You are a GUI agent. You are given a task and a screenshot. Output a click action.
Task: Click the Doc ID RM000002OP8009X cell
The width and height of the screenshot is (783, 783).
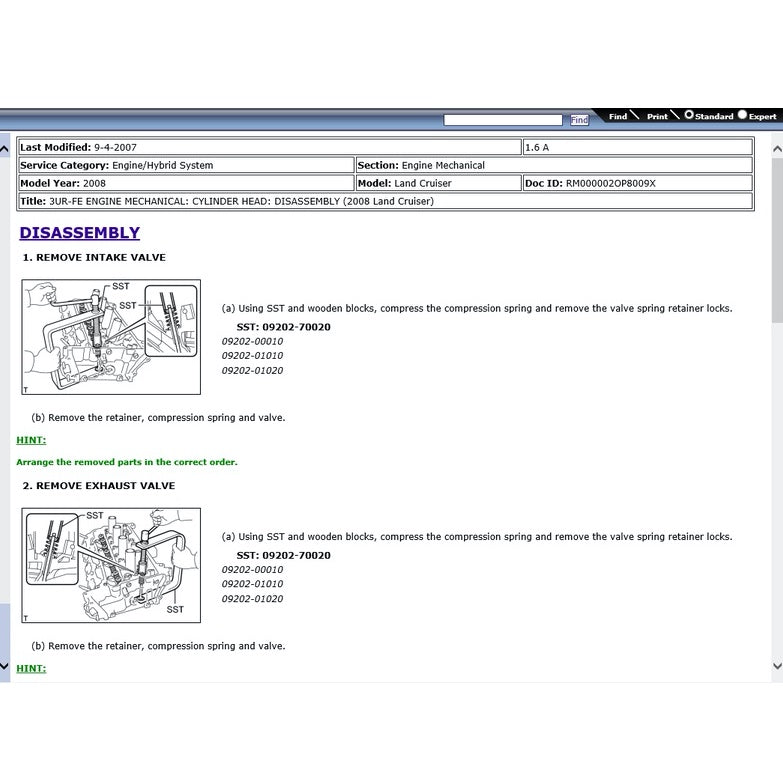pos(637,183)
